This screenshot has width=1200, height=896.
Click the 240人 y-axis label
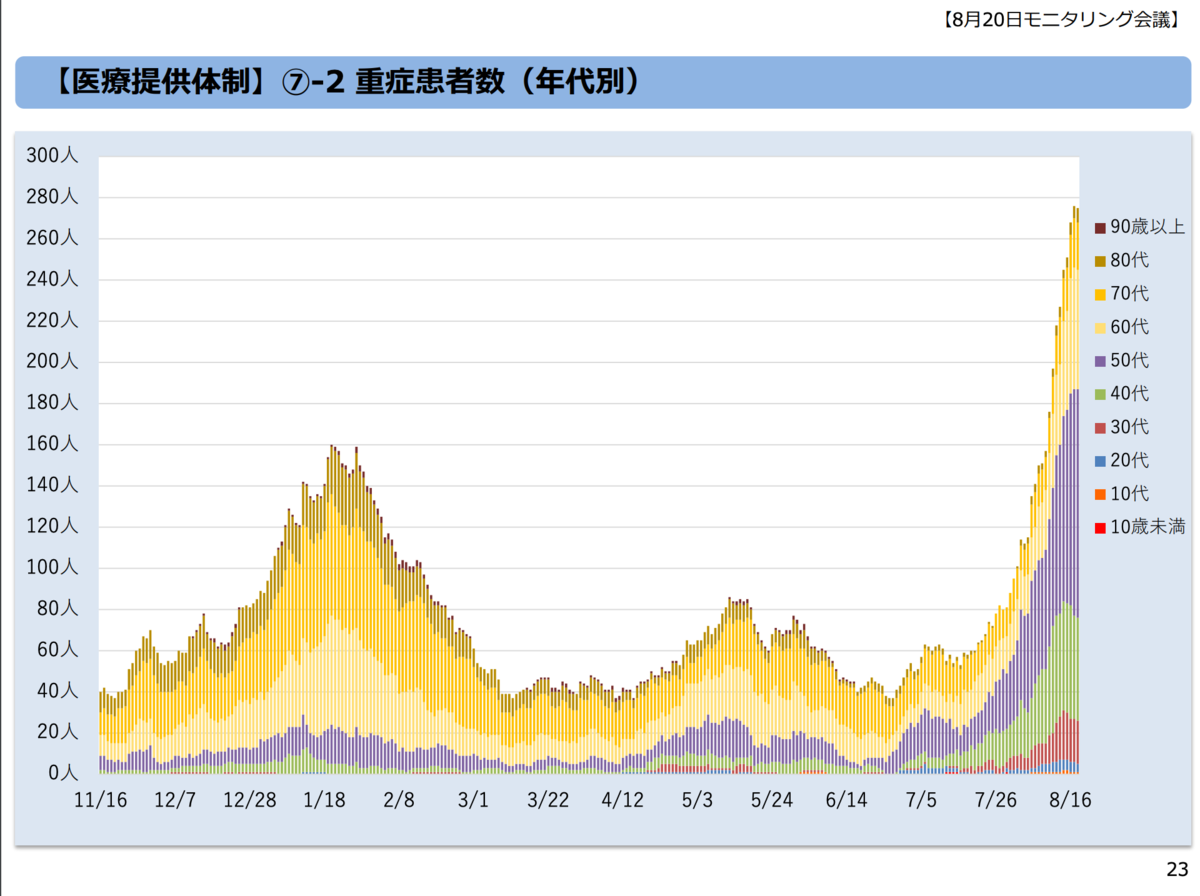(52, 279)
